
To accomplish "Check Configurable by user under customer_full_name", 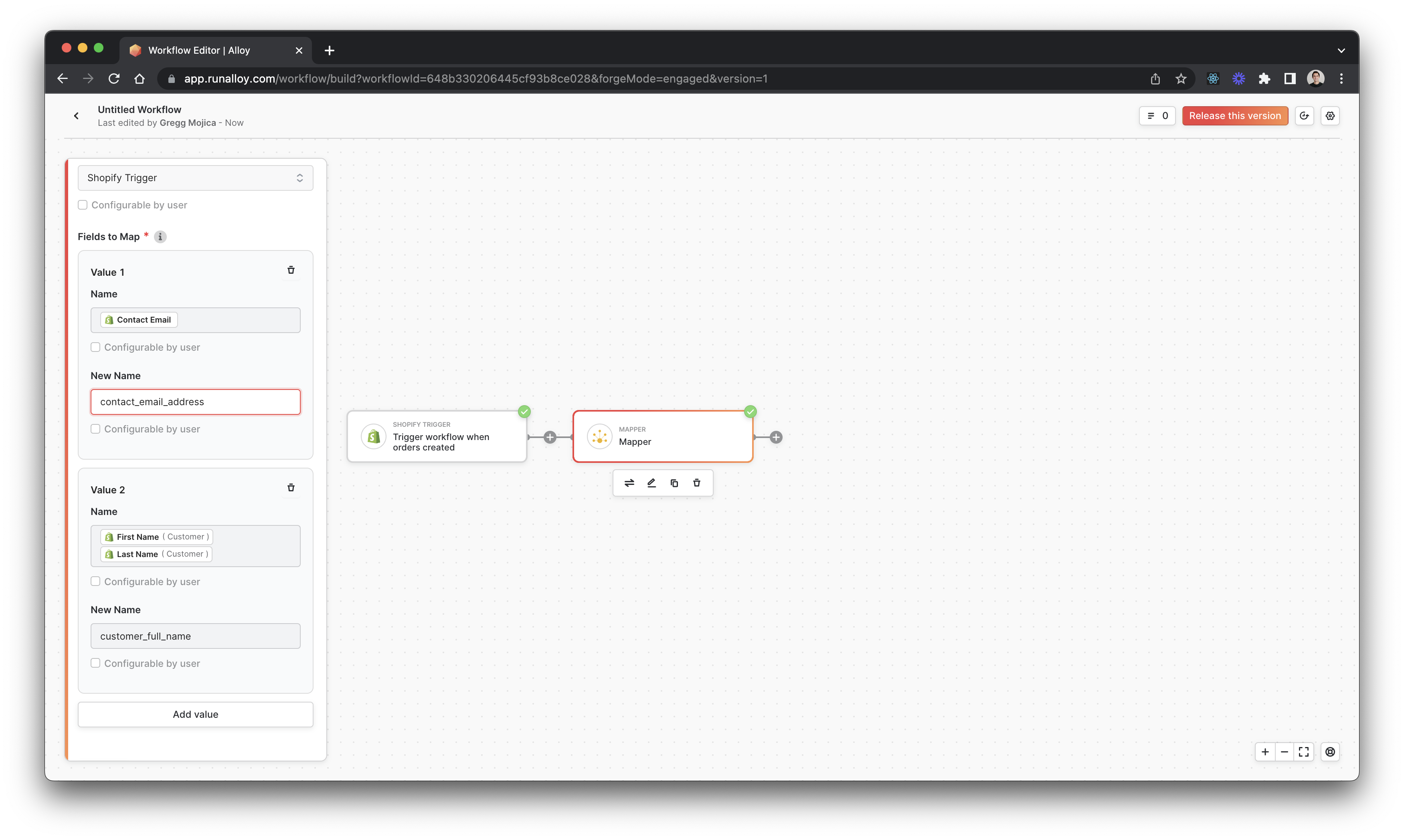I will coord(96,663).
